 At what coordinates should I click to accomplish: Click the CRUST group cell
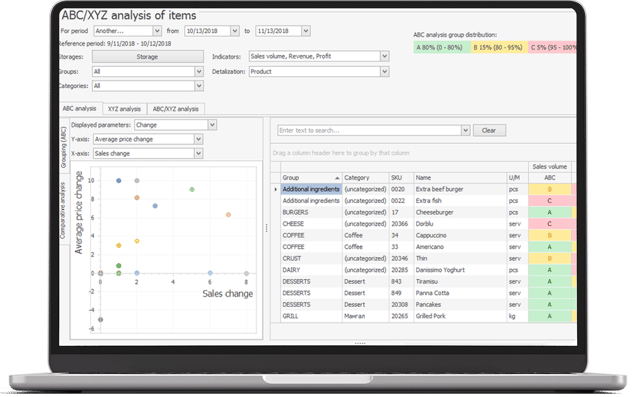[311, 259]
